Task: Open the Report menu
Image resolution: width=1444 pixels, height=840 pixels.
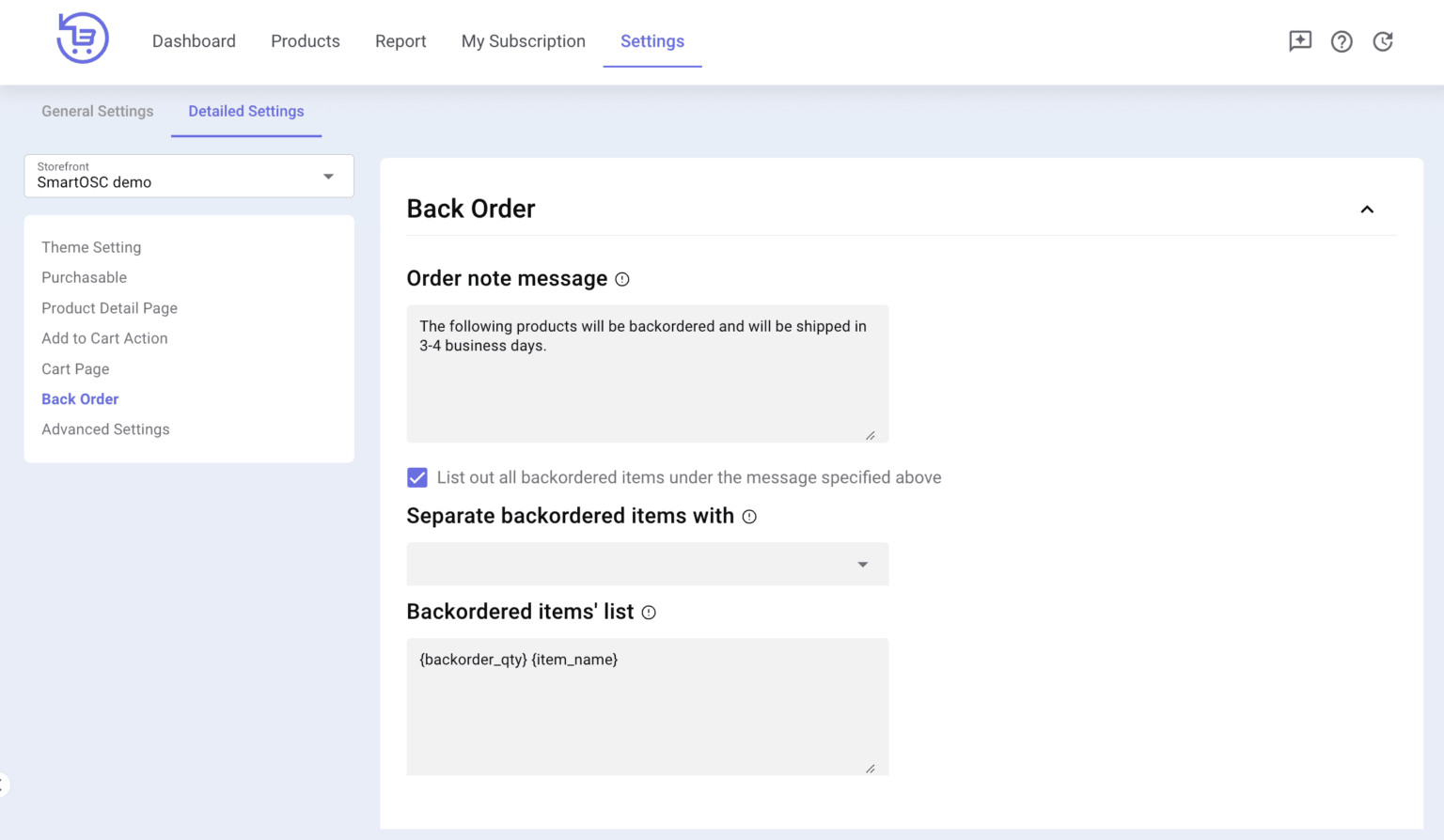Action: [400, 41]
